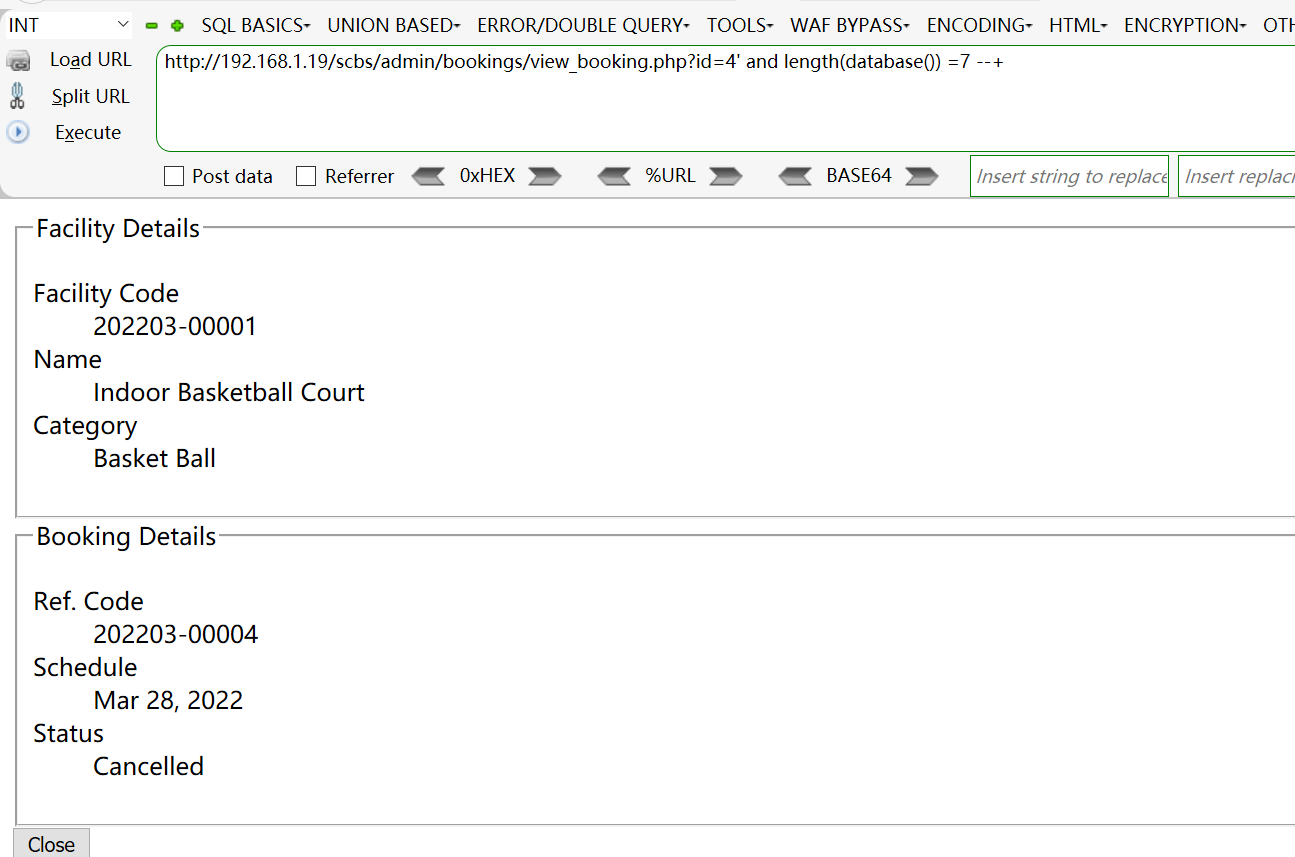The width and height of the screenshot is (1295, 857).
Task: Click the Status label
Action: pos(68,734)
